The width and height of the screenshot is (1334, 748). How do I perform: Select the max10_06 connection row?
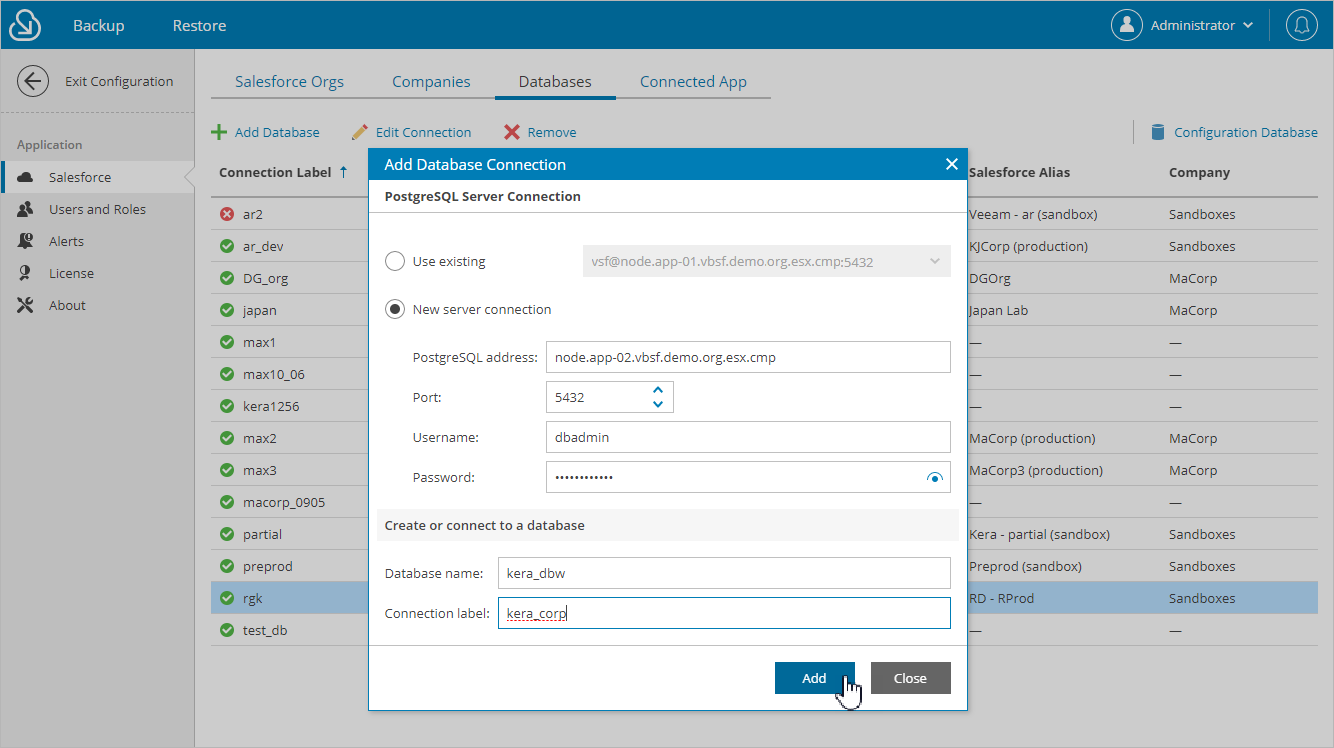click(290, 374)
